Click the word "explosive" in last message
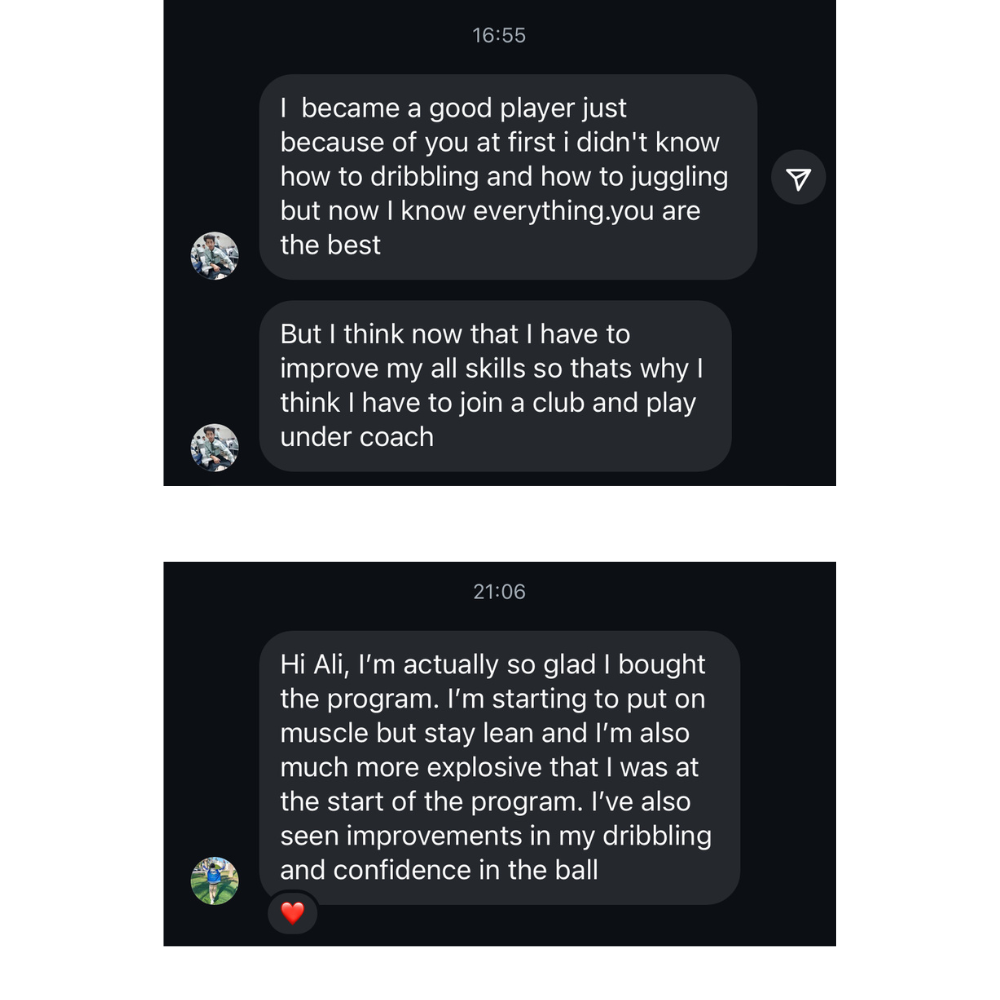 [x=489, y=767]
